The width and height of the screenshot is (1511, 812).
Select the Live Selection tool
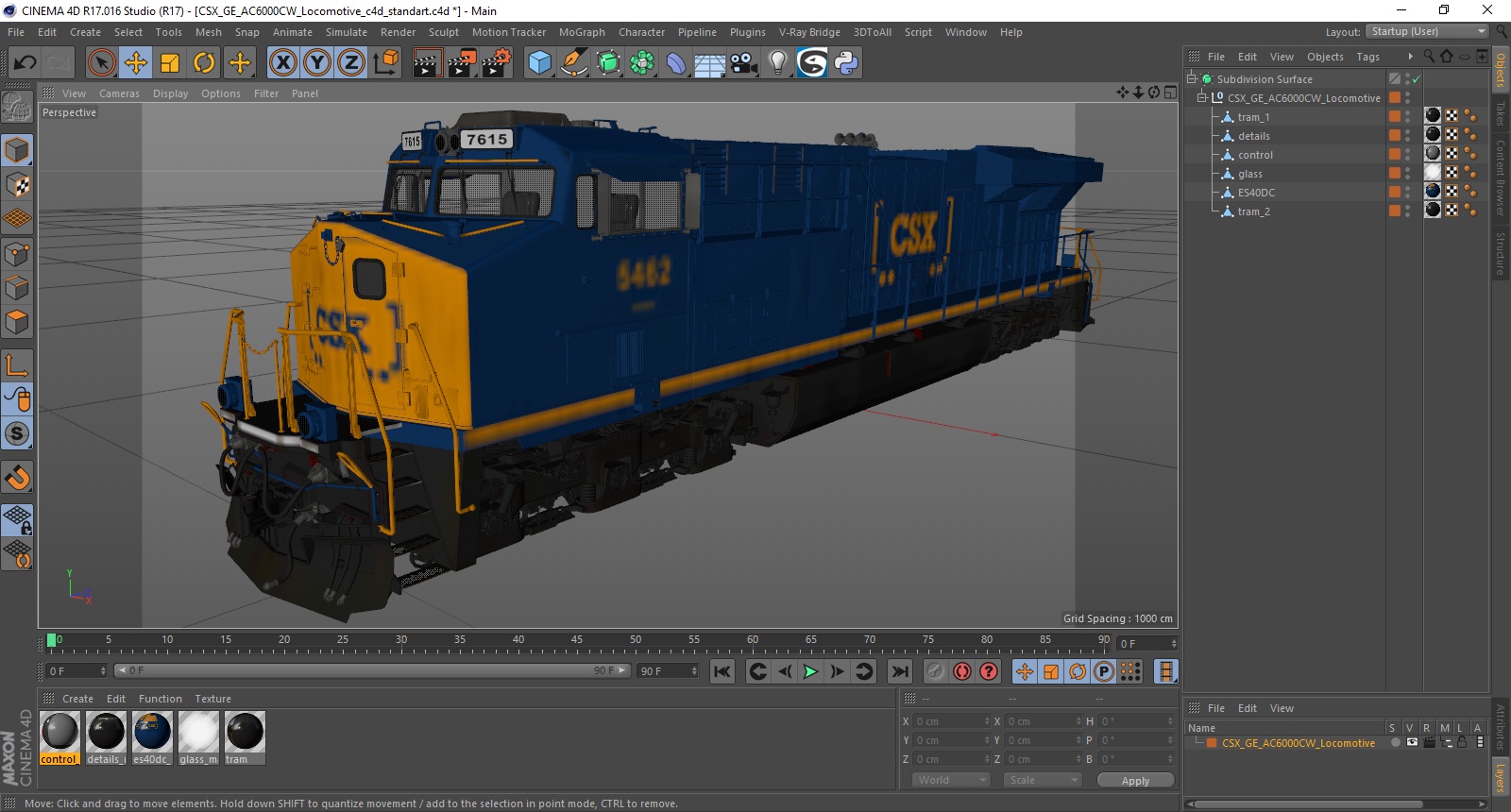point(101,63)
